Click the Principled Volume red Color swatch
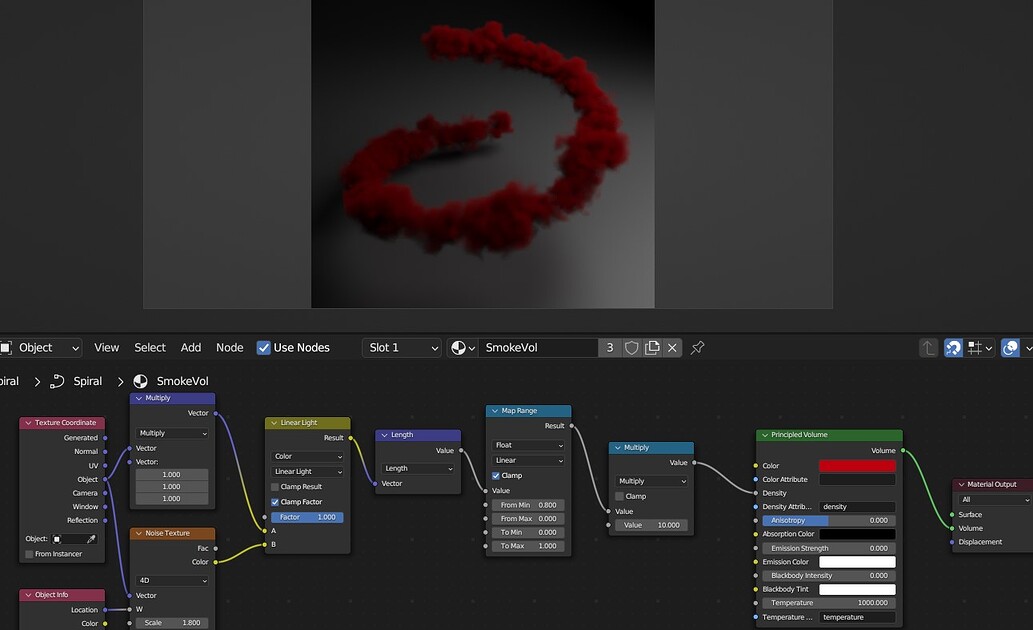 pyautogui.click(x=856, y=466)
